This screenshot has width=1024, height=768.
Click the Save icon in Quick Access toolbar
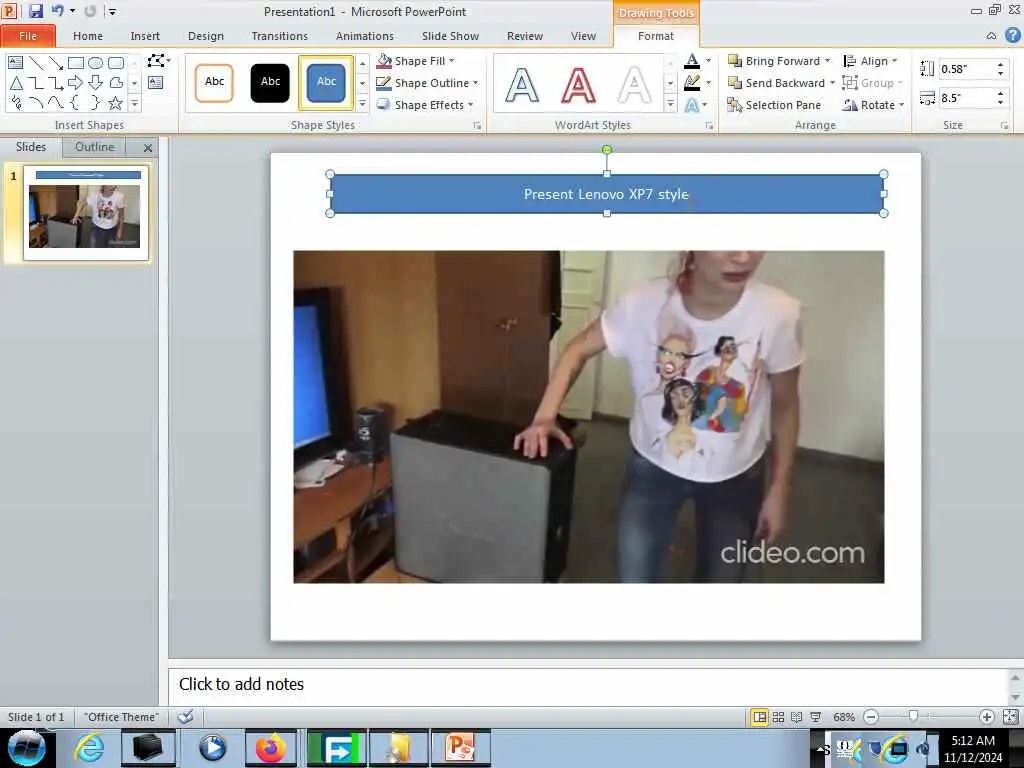[35, 11]
